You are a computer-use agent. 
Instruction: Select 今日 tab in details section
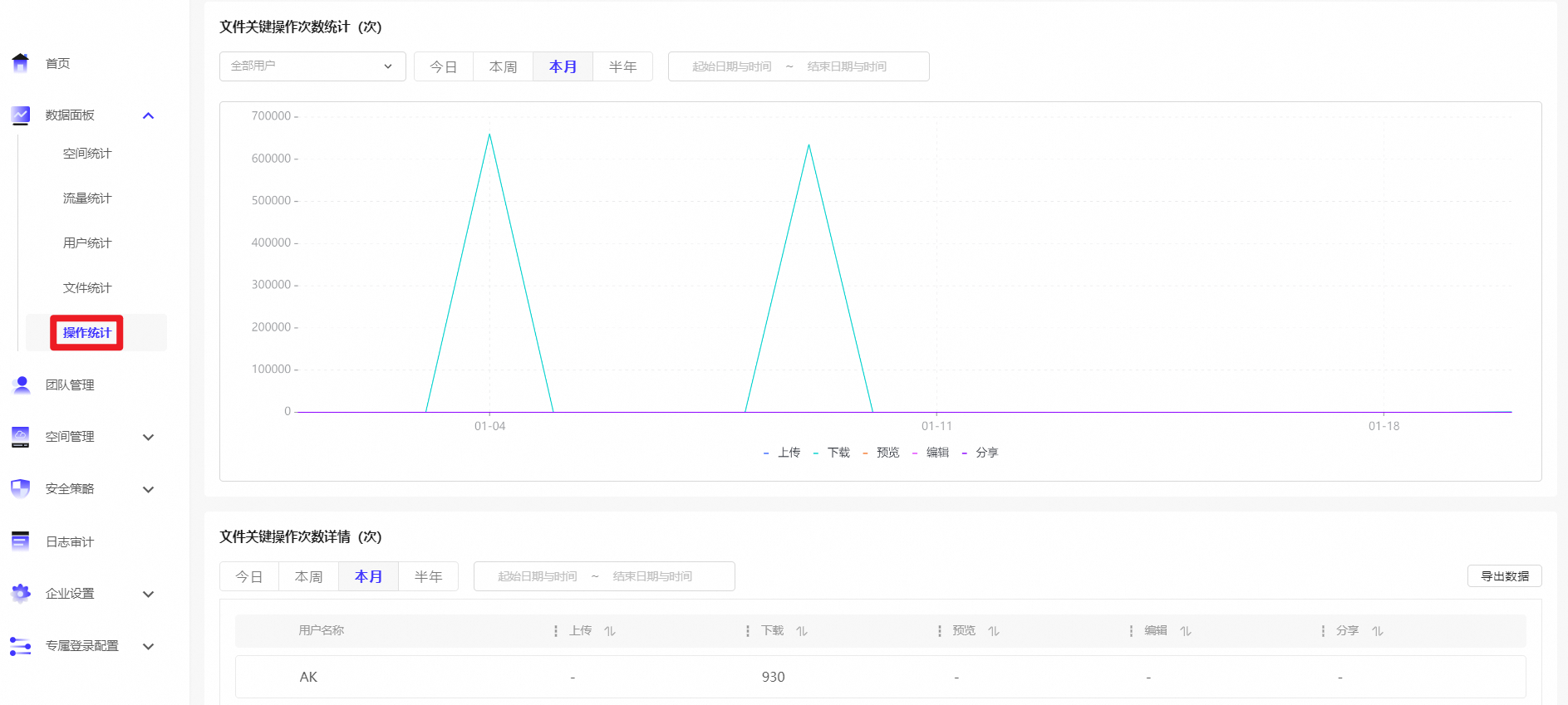(x=249, y=576)
